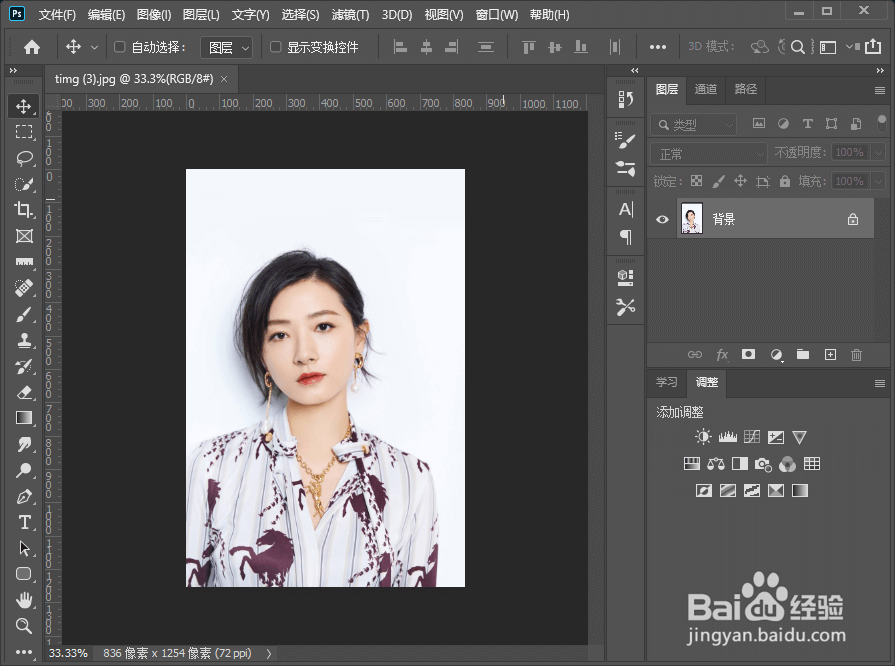Open the status bar info arrow
Viewport: 895px width, 666px height.
pyautogui.click(x=268, y=653)
